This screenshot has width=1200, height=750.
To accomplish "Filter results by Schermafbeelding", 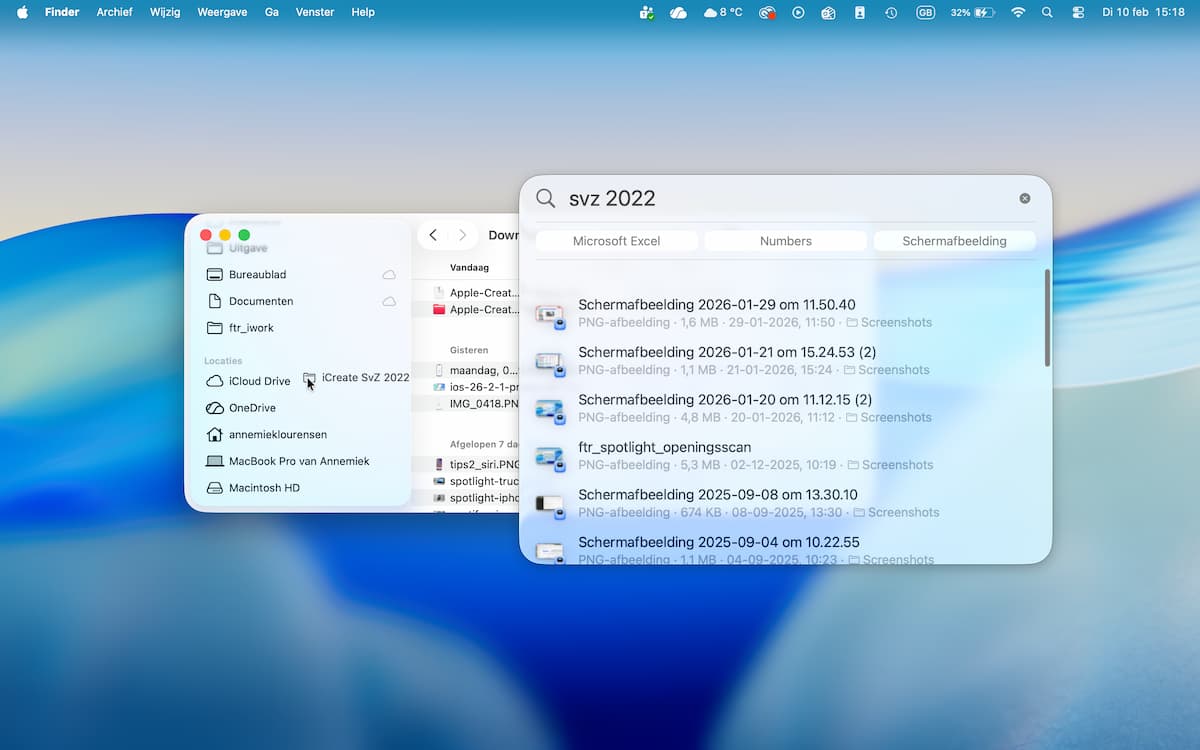I will click(954, 241).
